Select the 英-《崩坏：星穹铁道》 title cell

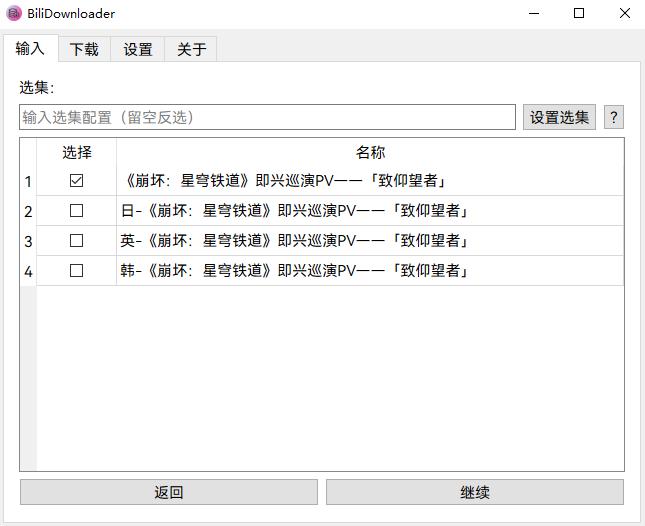coord(370,241)
